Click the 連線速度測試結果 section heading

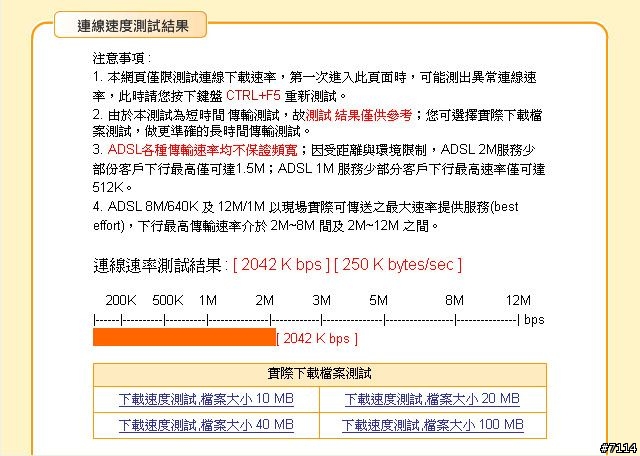pyautogui.click(x=131, y=26)
